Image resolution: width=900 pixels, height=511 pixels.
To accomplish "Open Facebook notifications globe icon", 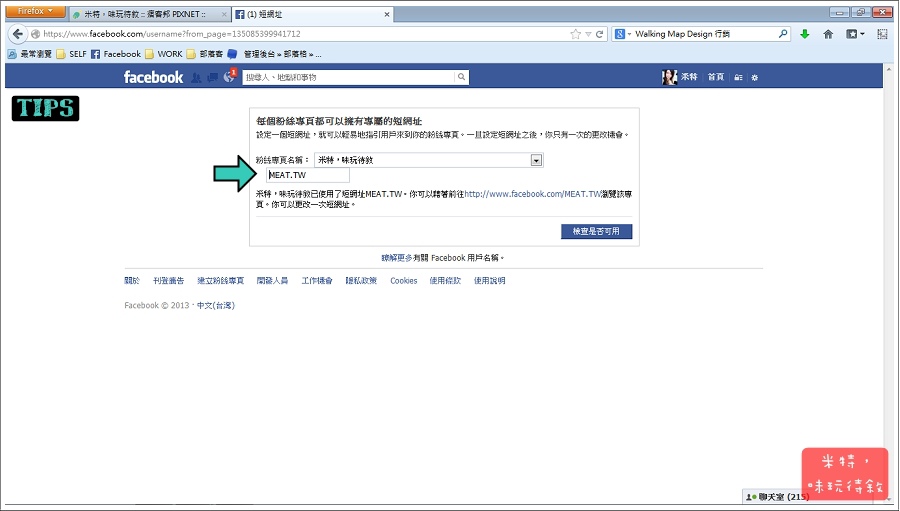I will pos(229,78).
